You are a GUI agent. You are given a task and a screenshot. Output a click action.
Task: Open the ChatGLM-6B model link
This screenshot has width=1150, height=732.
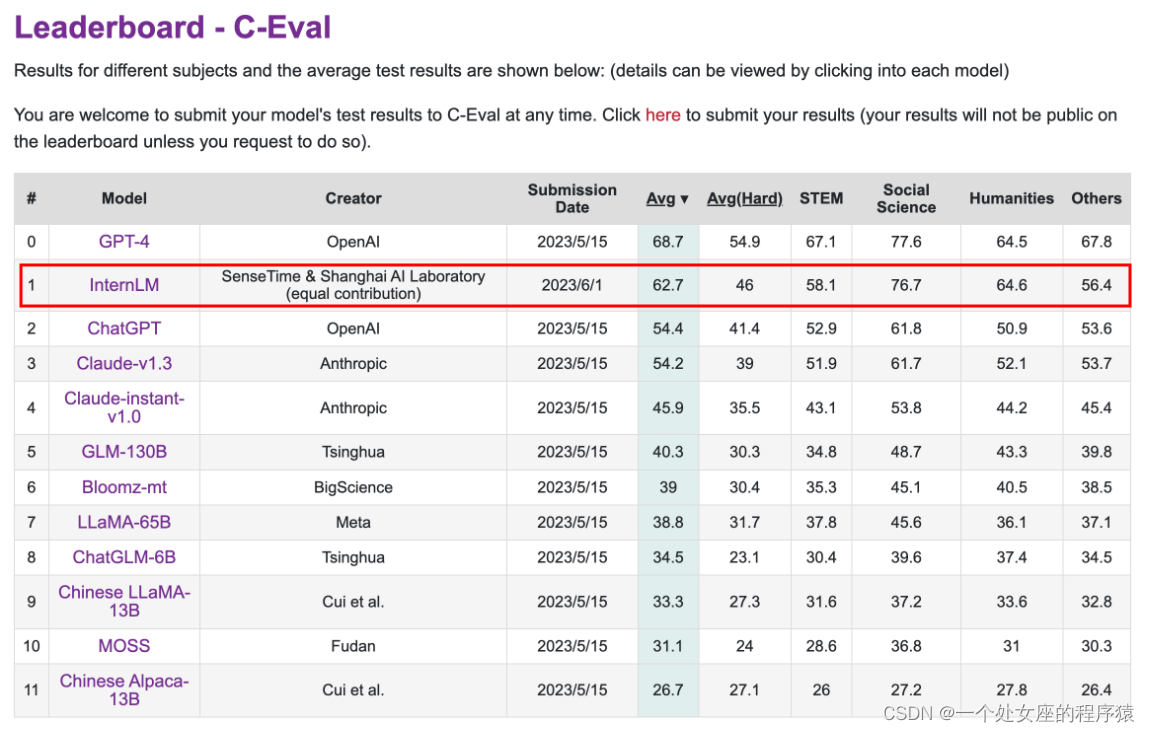click(124, 557)
